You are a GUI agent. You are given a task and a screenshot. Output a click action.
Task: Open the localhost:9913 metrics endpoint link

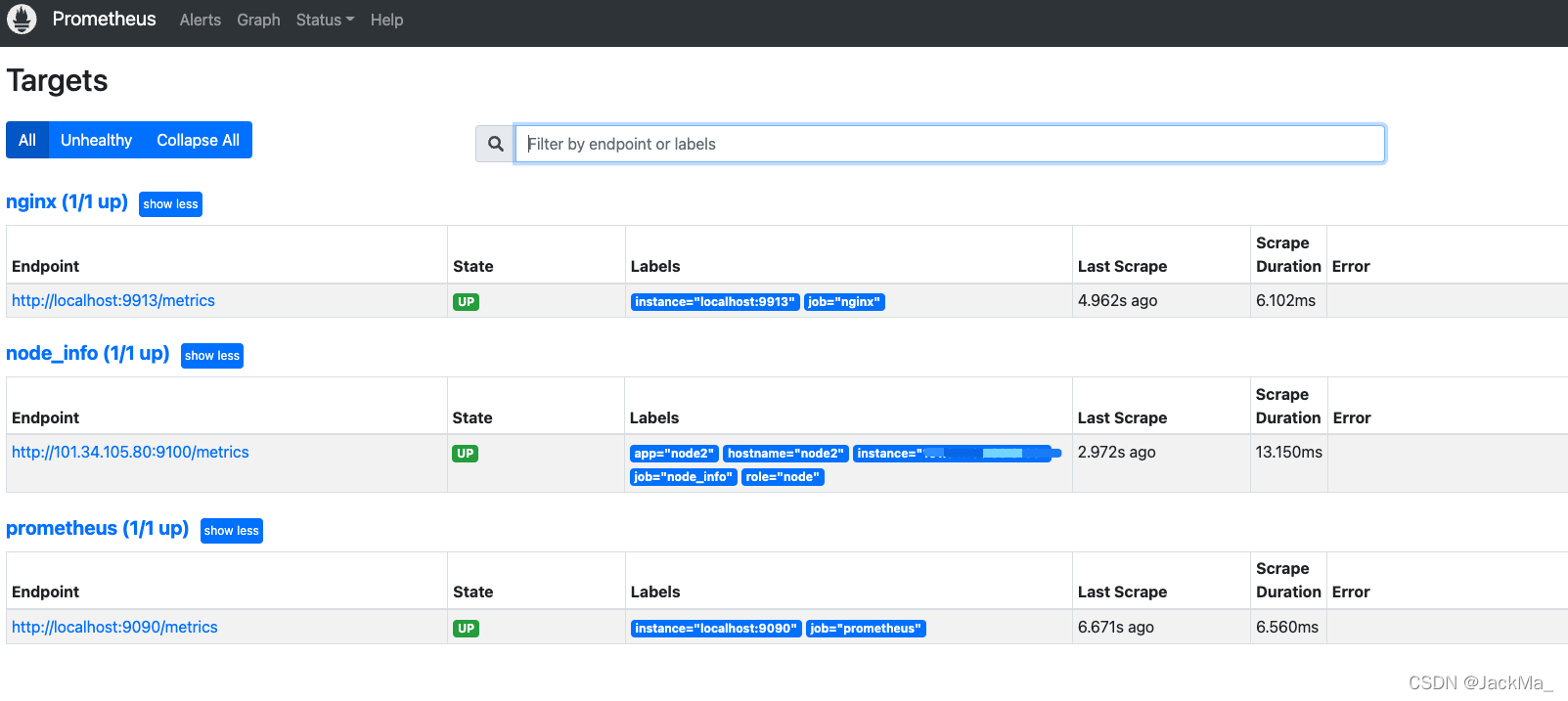113,300
